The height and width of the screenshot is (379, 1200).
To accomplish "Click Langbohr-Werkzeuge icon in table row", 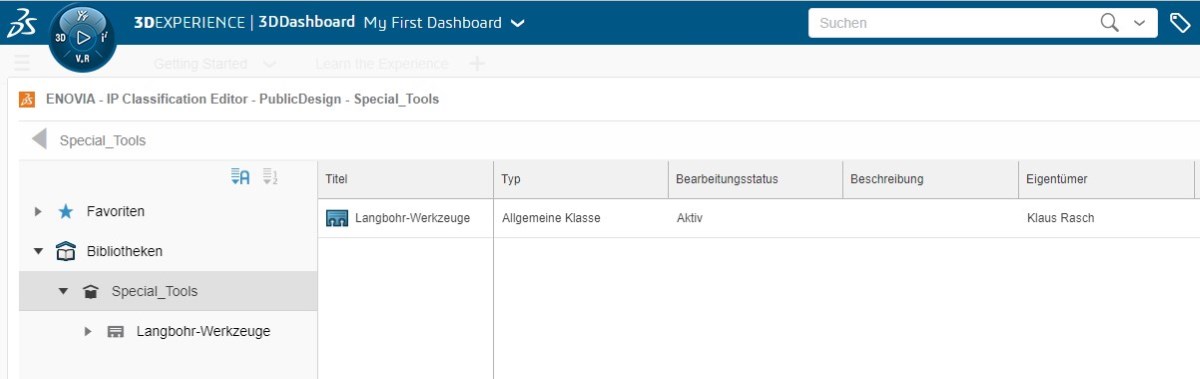I will click(337, 218).
